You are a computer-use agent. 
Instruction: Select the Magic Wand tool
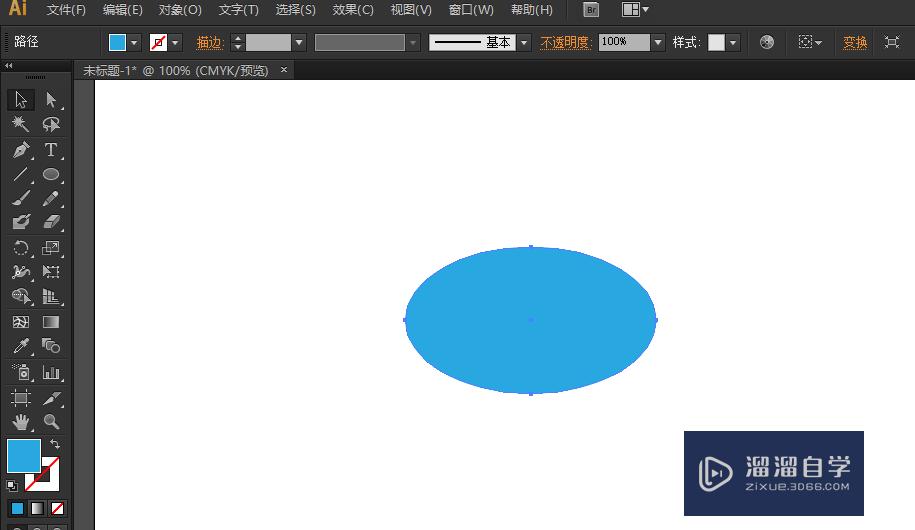tap(21, 124)
